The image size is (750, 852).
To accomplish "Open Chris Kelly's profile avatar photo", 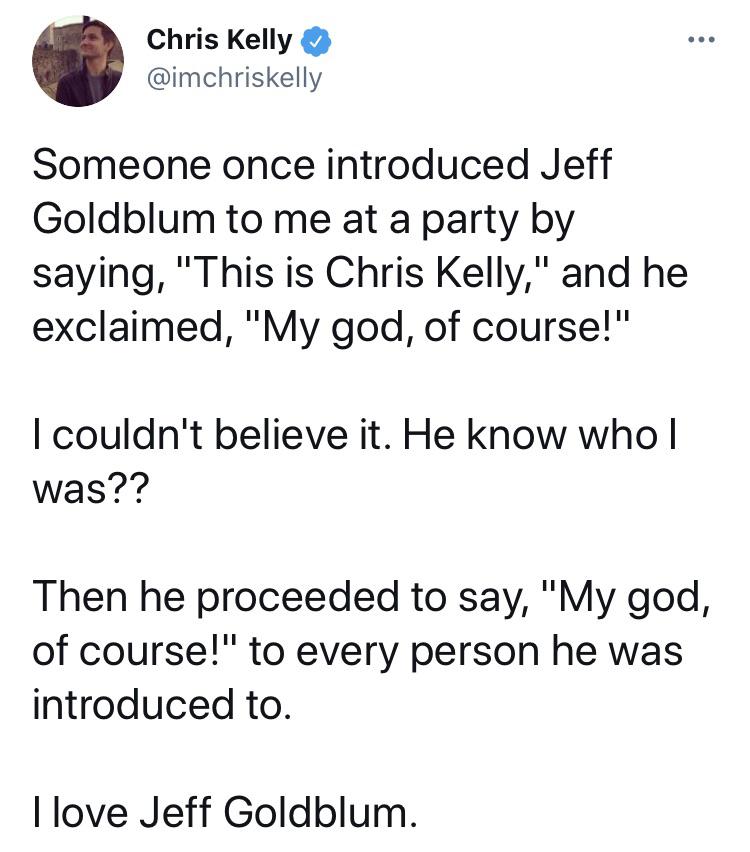I will click(79, 61).
